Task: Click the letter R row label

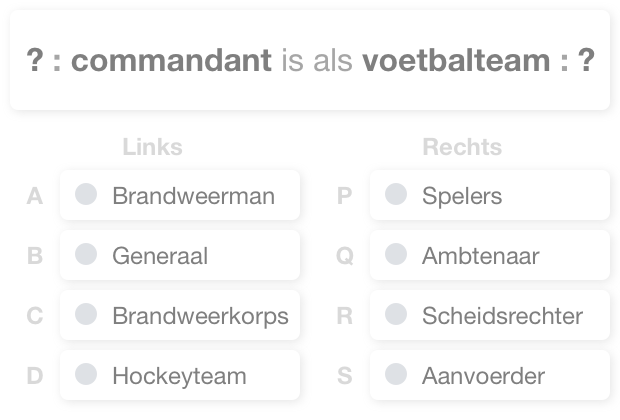Action: pos(345,316)
